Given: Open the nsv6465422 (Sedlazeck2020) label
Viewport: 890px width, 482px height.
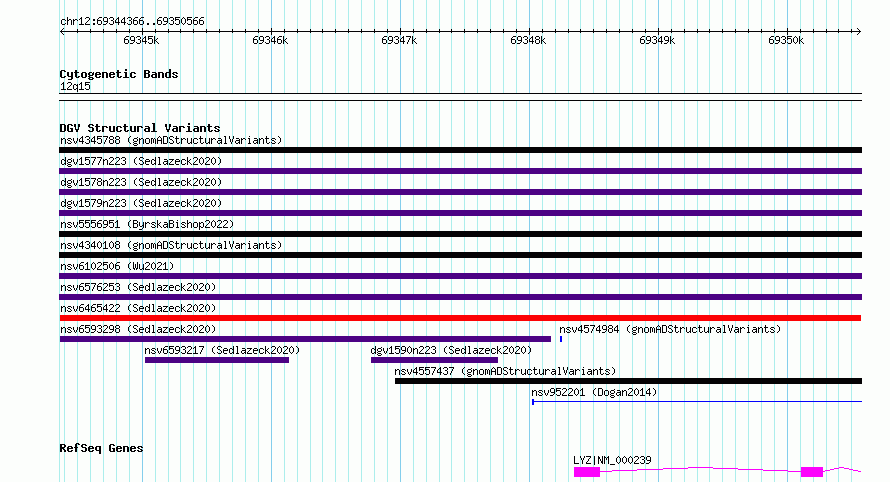Looking at the screenshot, I should pyautogui.click(x=138, y=308).
